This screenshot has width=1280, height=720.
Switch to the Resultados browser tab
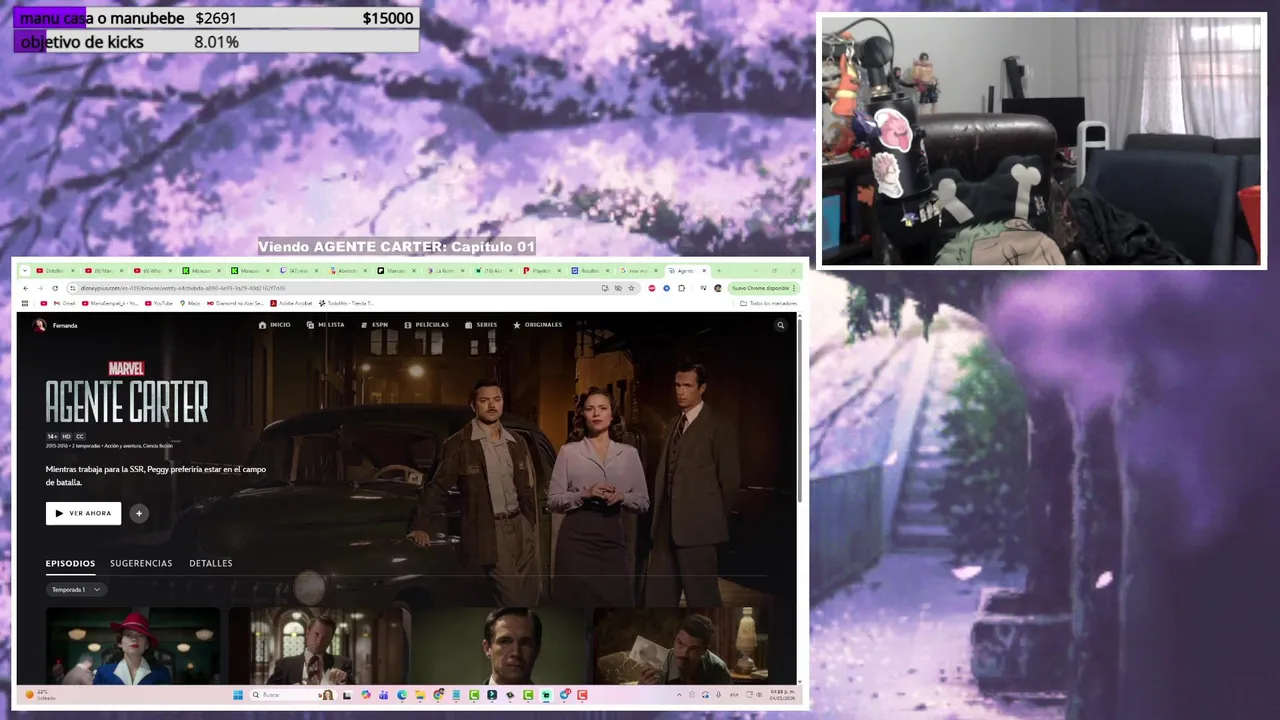click(x=590, y=271)
